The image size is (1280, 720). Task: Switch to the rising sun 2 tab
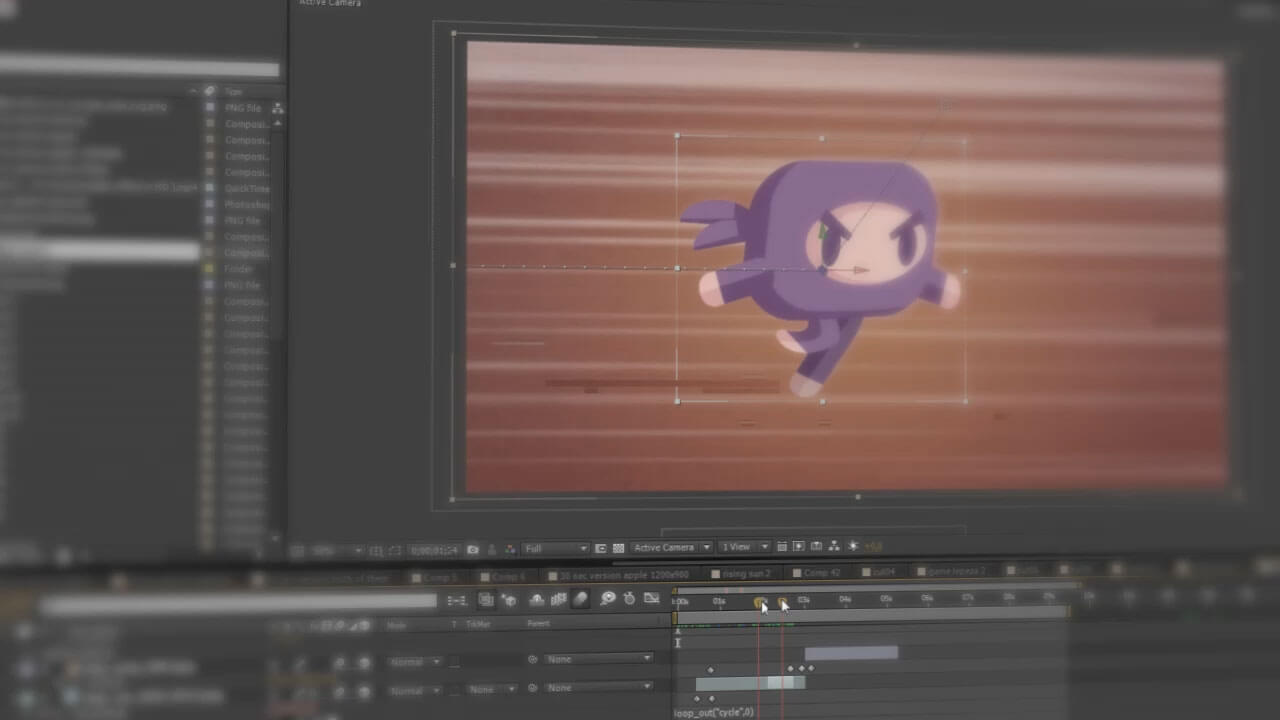[741, 574]
